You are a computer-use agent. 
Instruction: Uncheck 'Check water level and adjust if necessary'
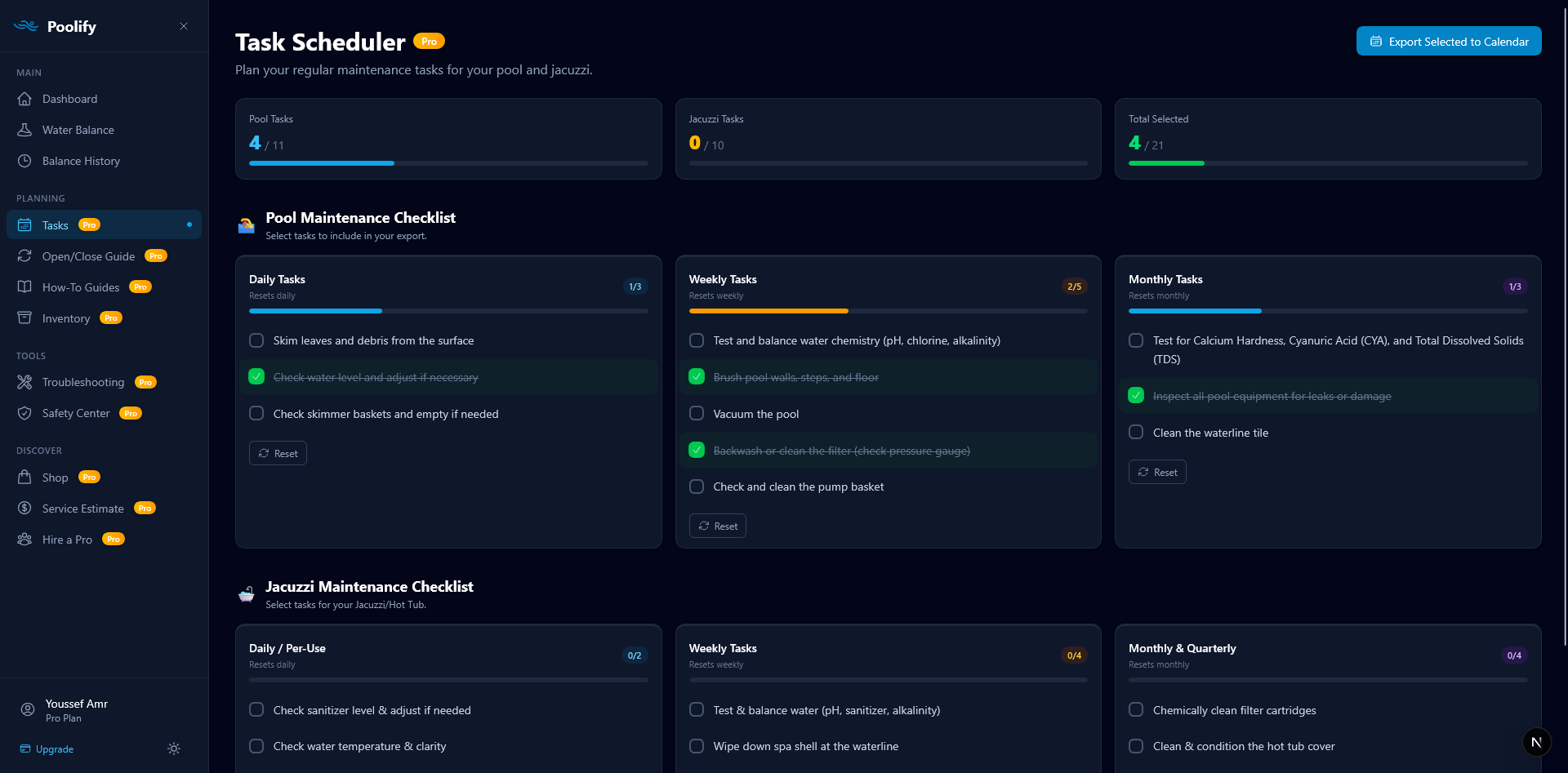click(x=256, y=376)
